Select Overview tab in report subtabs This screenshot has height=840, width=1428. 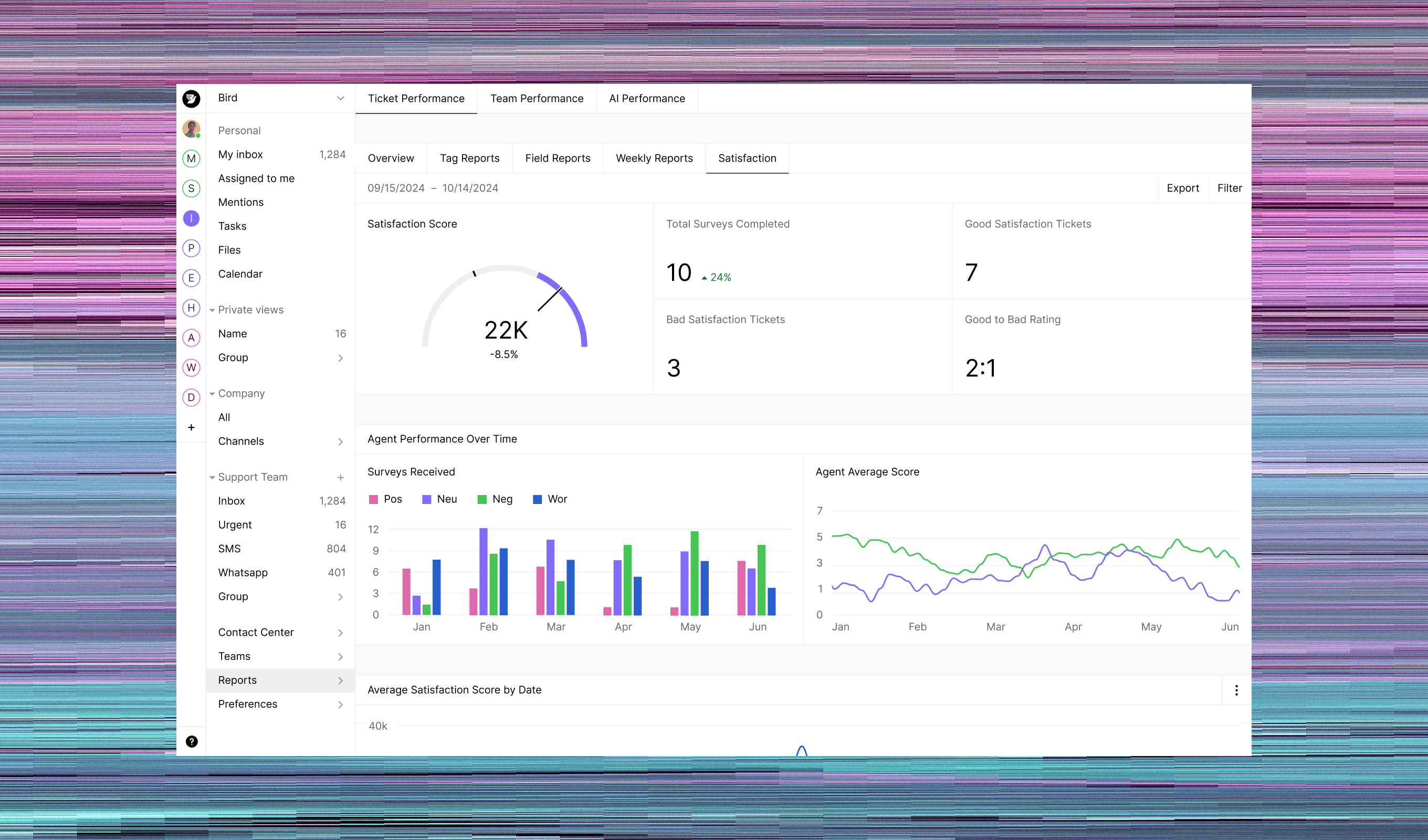tap(391, 158)
